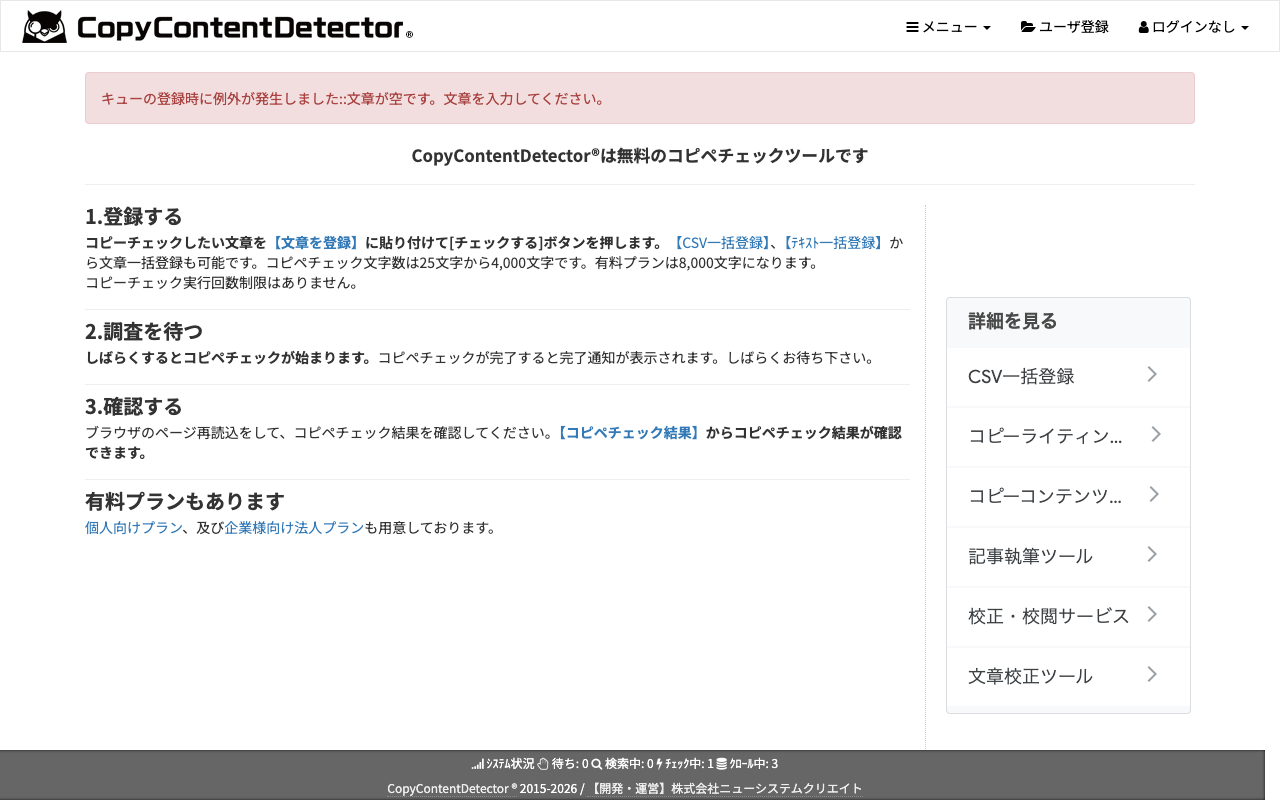Select ユーザ登録 in the top navigation

1073,27
